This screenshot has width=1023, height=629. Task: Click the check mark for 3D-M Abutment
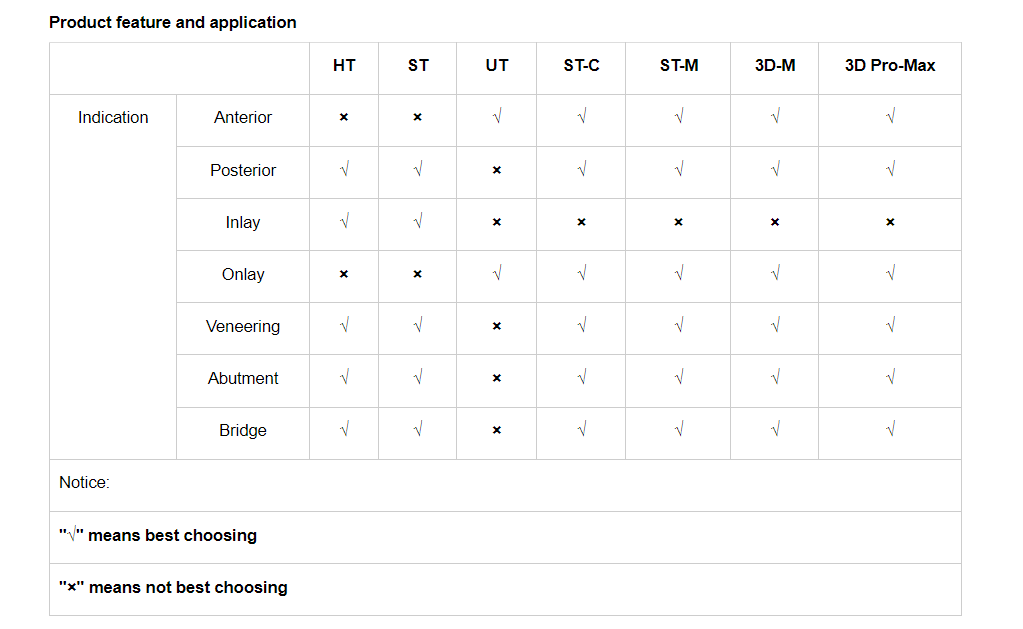(775, 378)
